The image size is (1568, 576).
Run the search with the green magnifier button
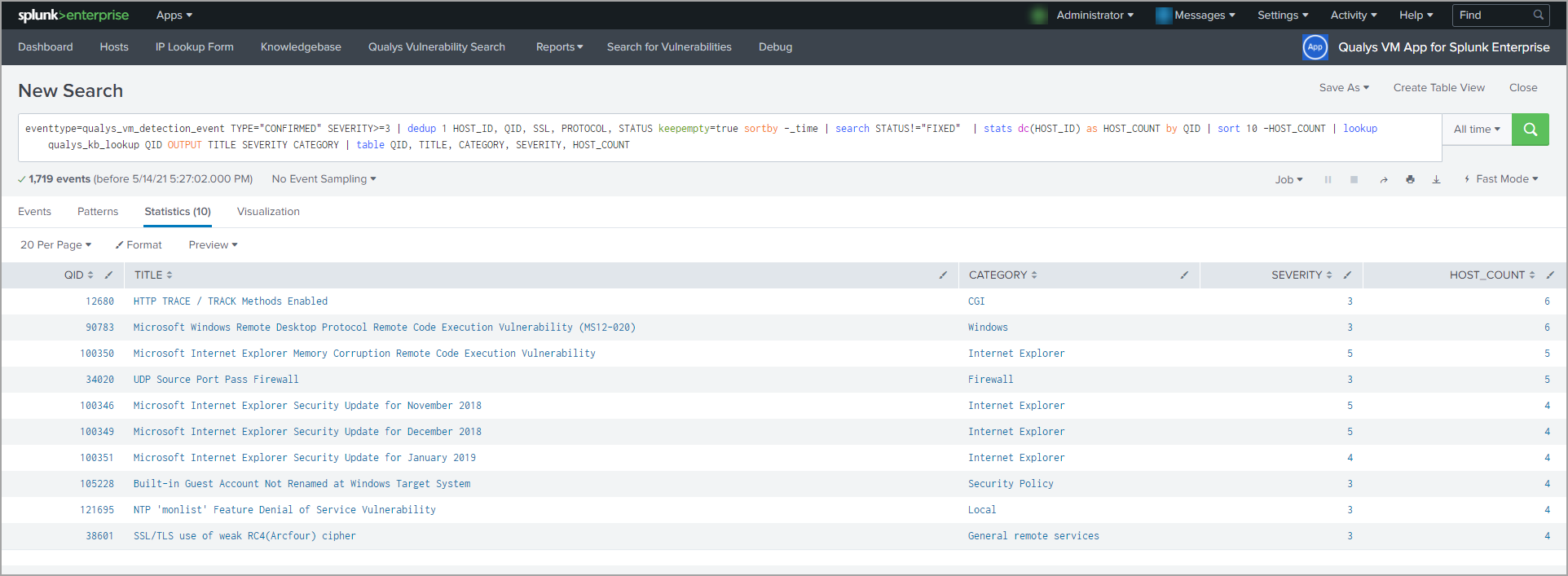point(1530,130)
